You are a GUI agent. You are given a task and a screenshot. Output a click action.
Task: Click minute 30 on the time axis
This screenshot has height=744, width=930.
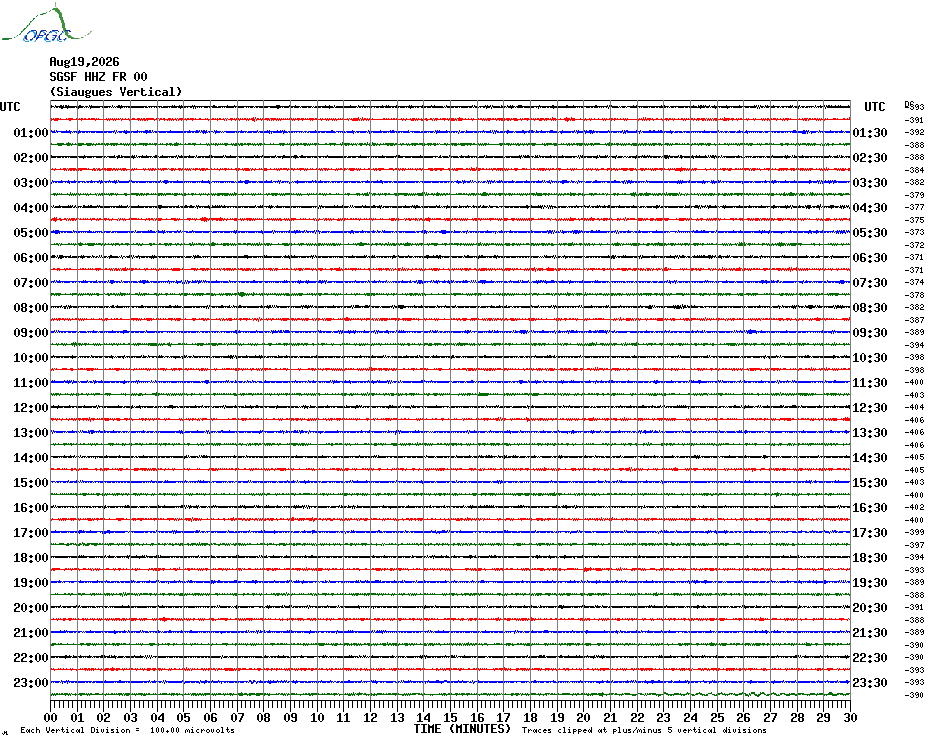point(851,717)
